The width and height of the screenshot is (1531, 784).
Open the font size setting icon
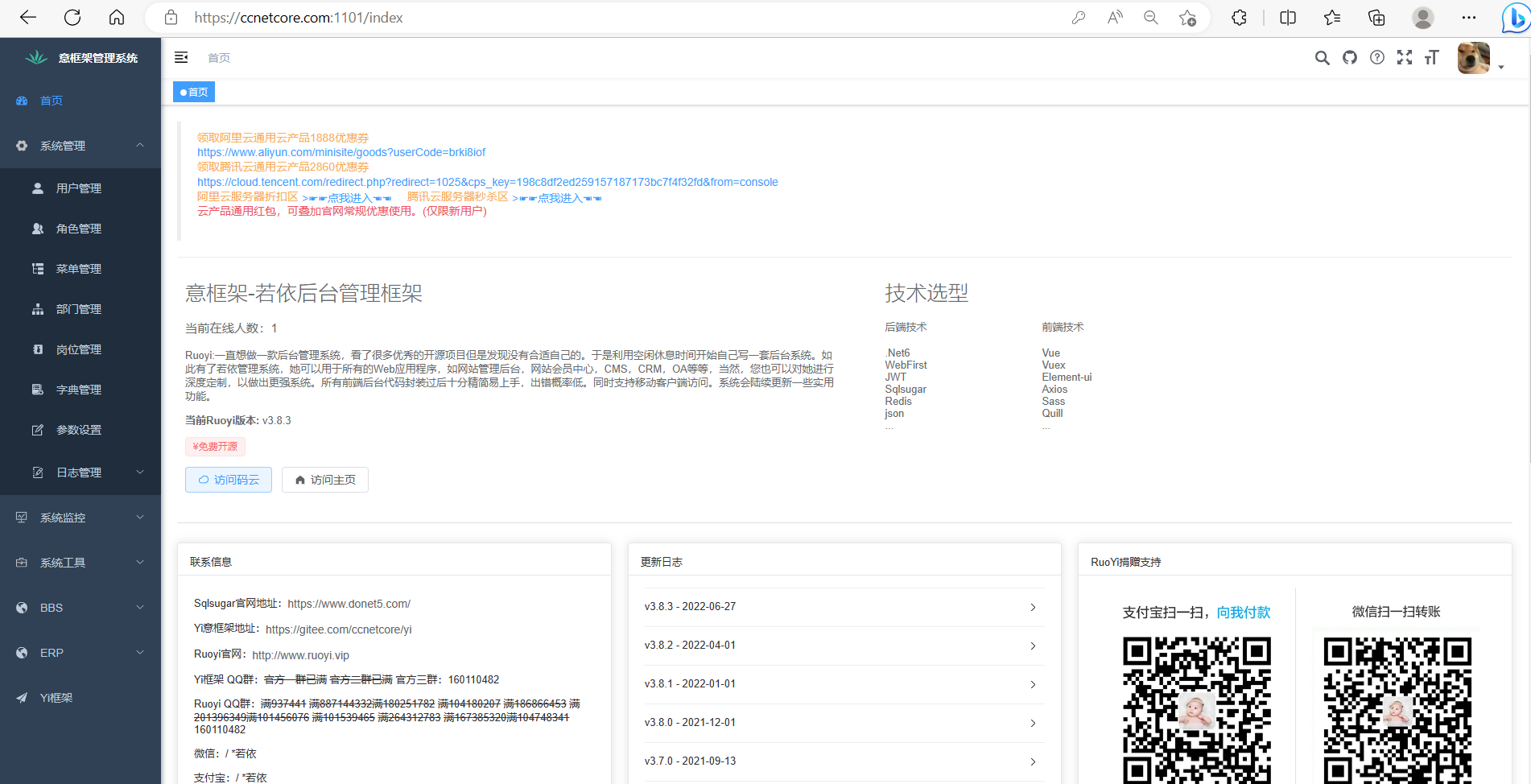pos(1432,58)
